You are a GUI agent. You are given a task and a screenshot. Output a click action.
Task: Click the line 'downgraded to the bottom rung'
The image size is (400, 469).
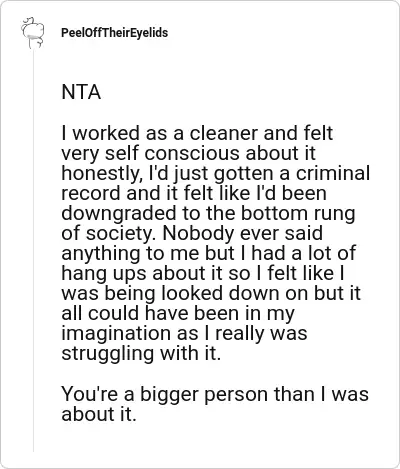pyautogui.click(x=208, y=213)
